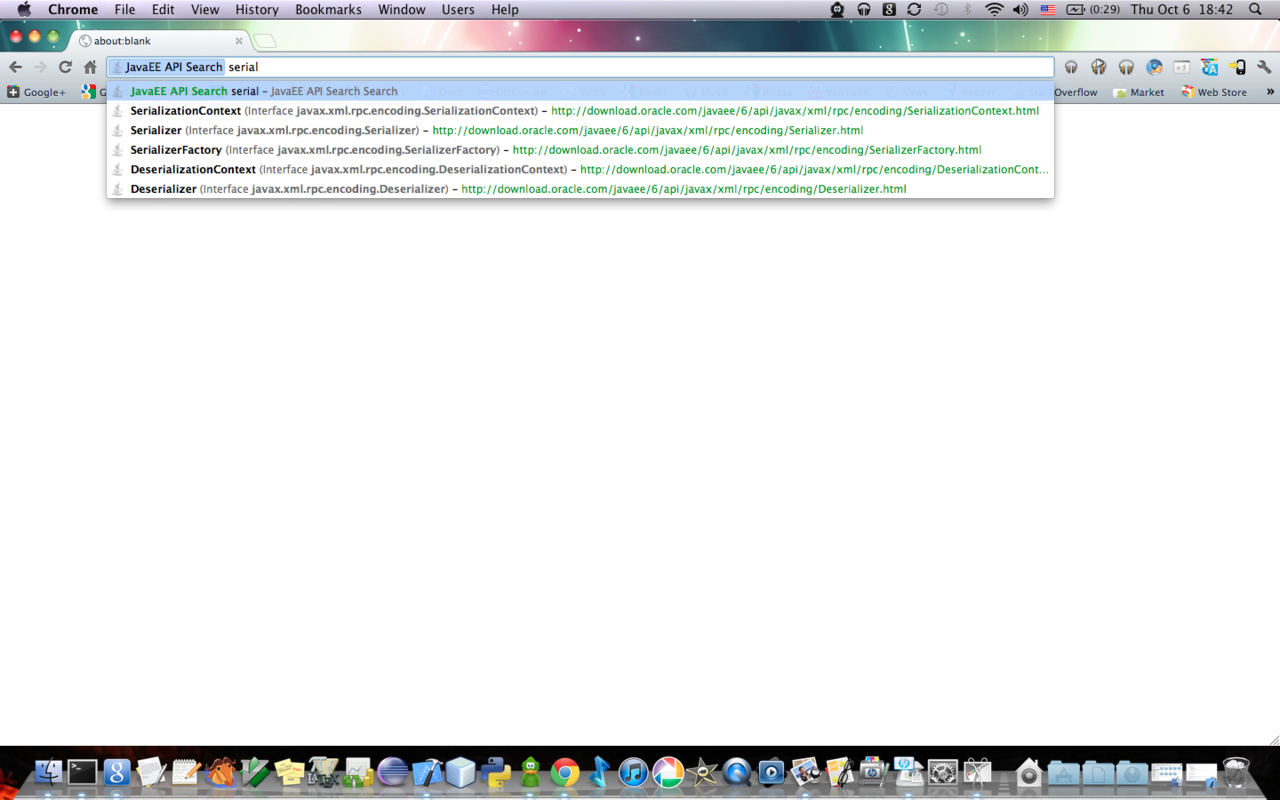Launch Eclipse from the dock
Image resolution: width=1280 pixels, height=800 pixels.
(392, 772)
